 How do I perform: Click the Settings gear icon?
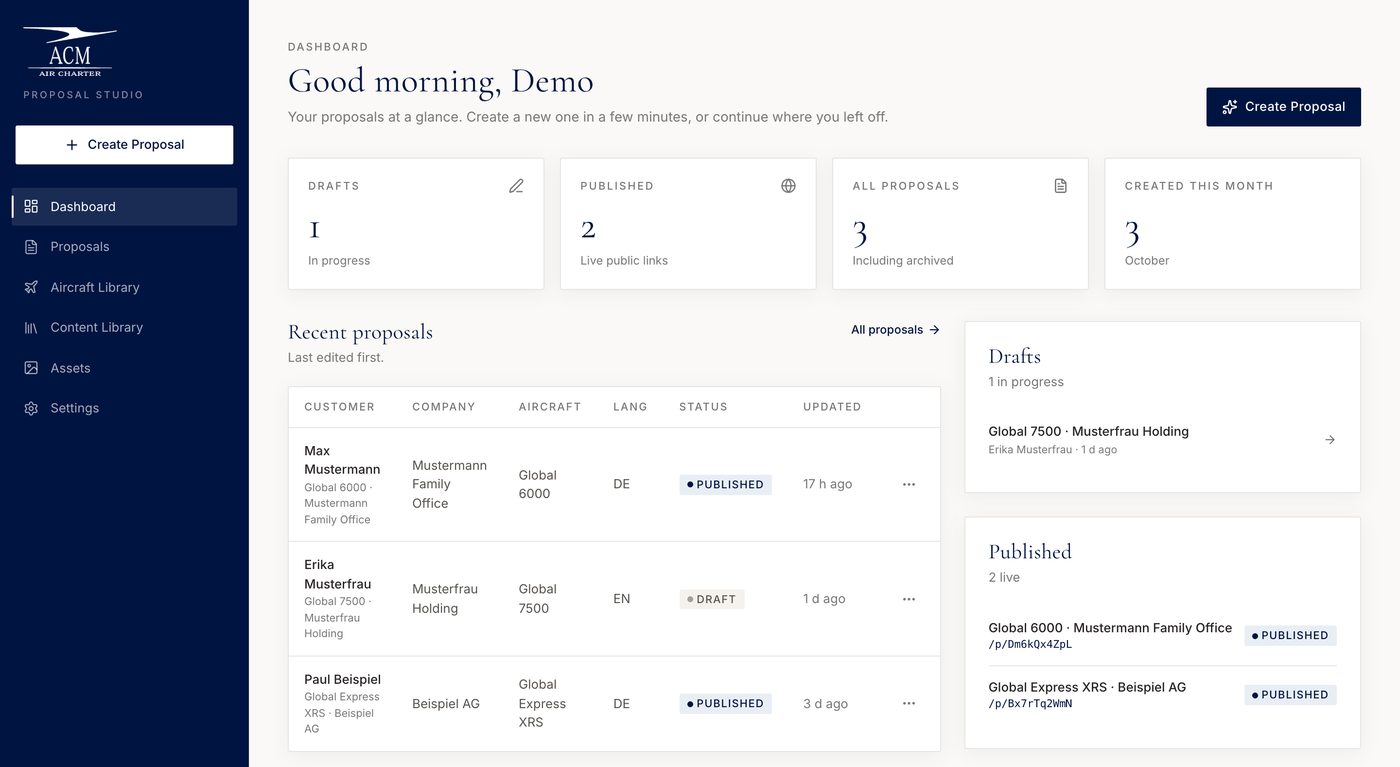coord(31,408)
